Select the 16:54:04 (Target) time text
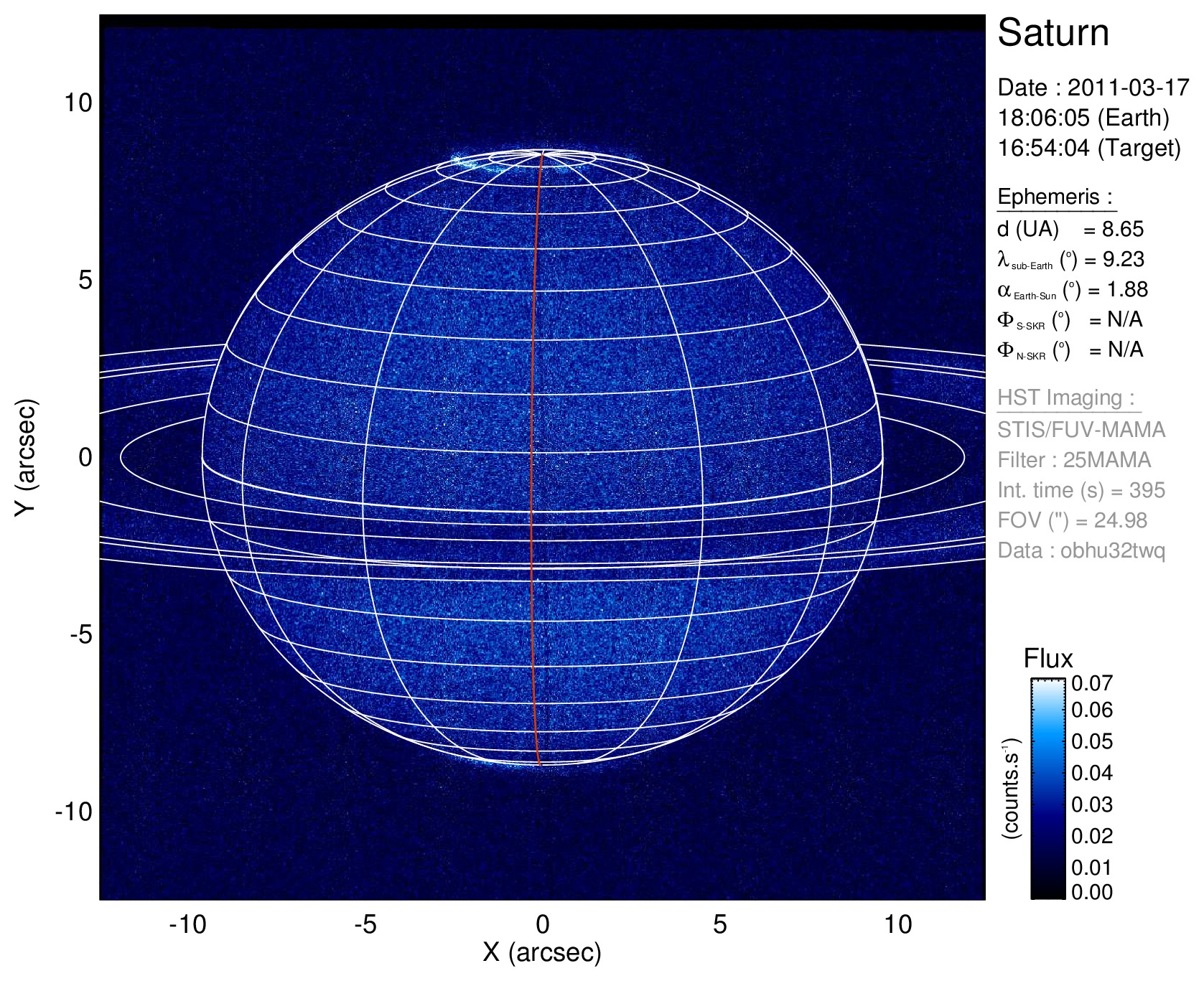 tap(1088, 148)
